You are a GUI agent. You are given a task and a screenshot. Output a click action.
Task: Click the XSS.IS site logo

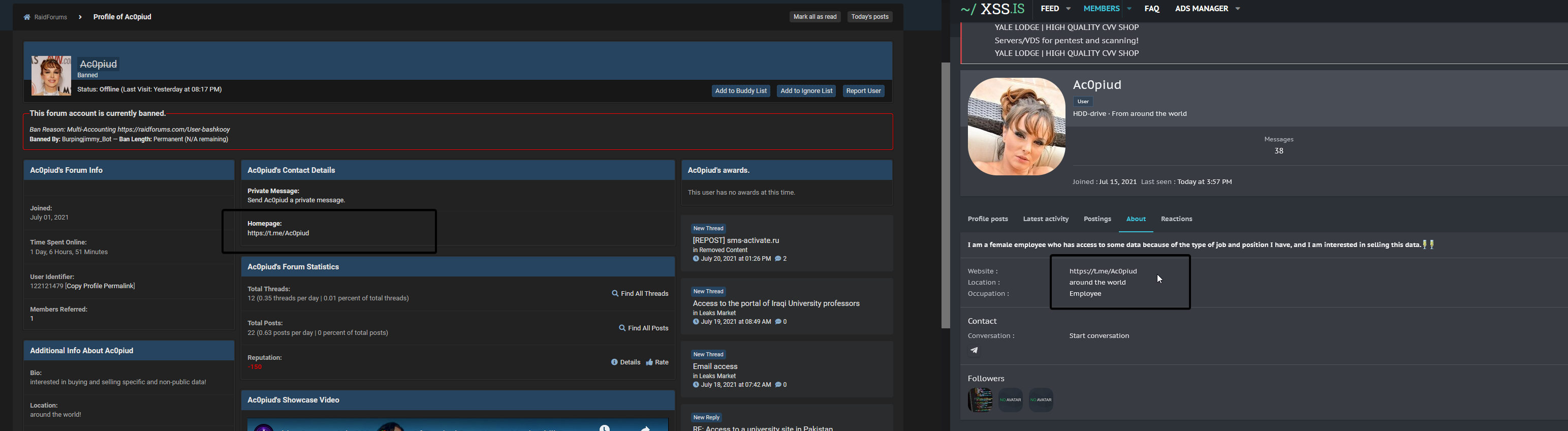point(993,9)
